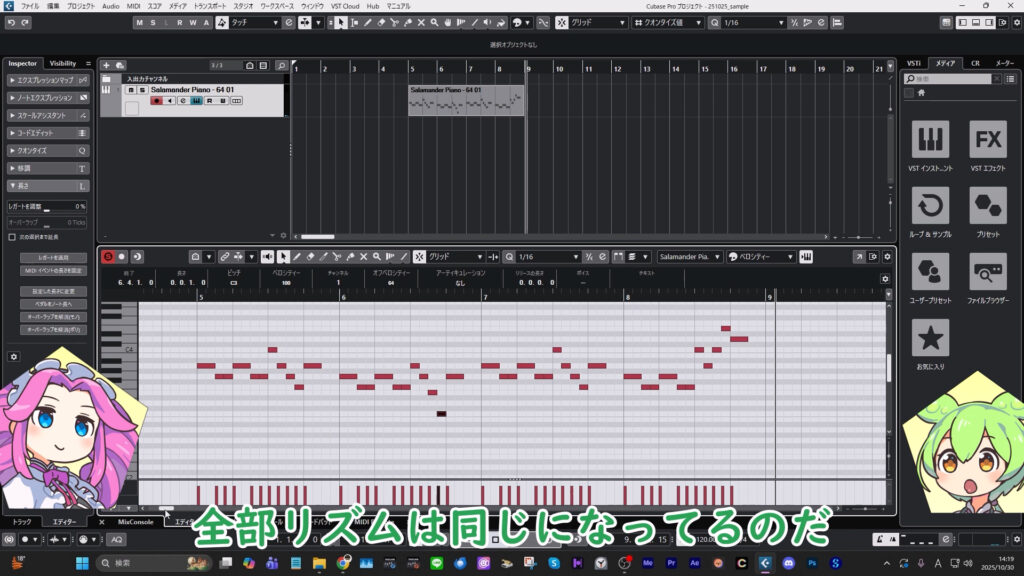Switch to the Visibility tab
This screenshot has height=576, width=1024.
click(63, 63)
